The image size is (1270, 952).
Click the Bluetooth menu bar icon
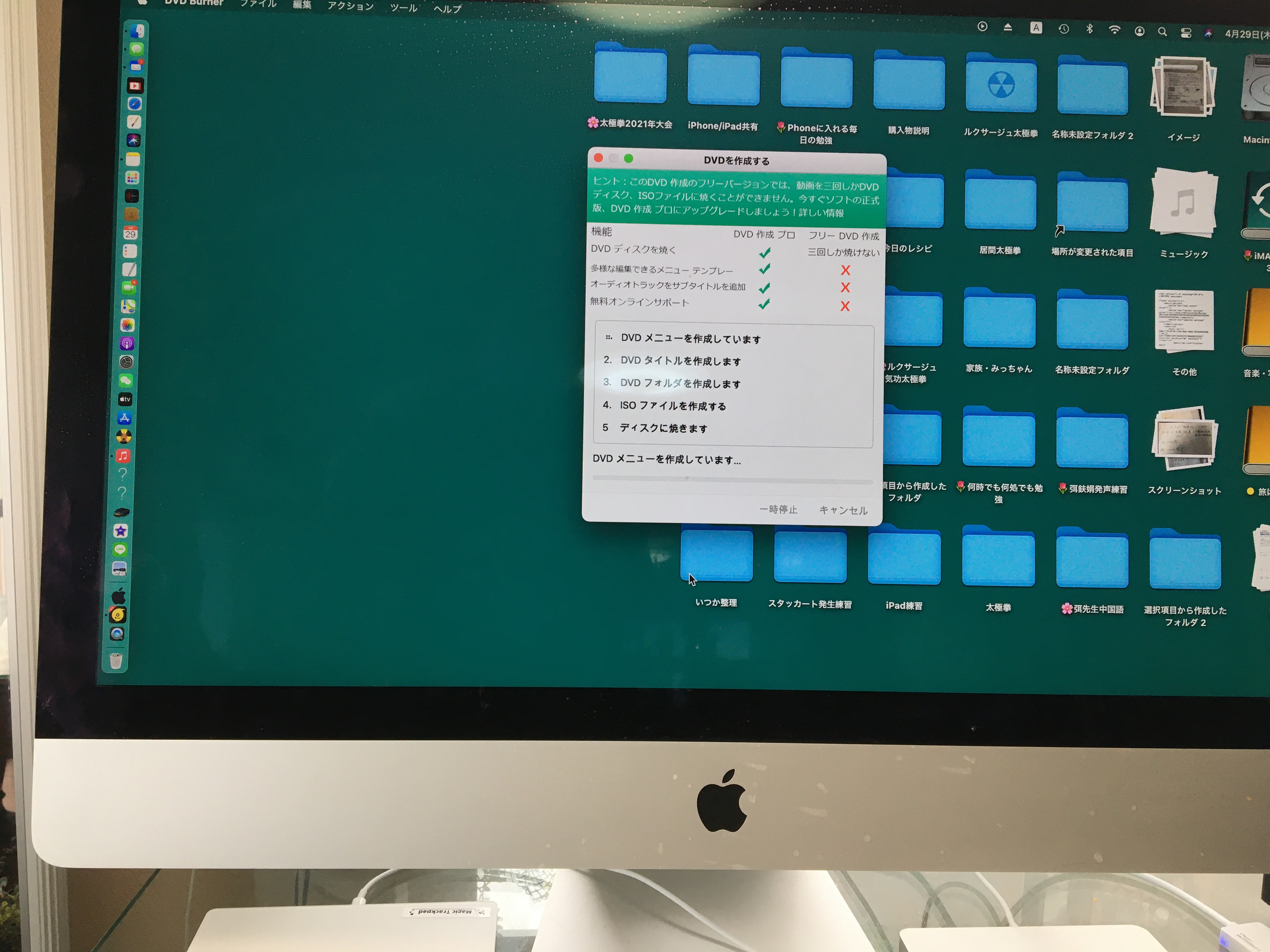1089,29
